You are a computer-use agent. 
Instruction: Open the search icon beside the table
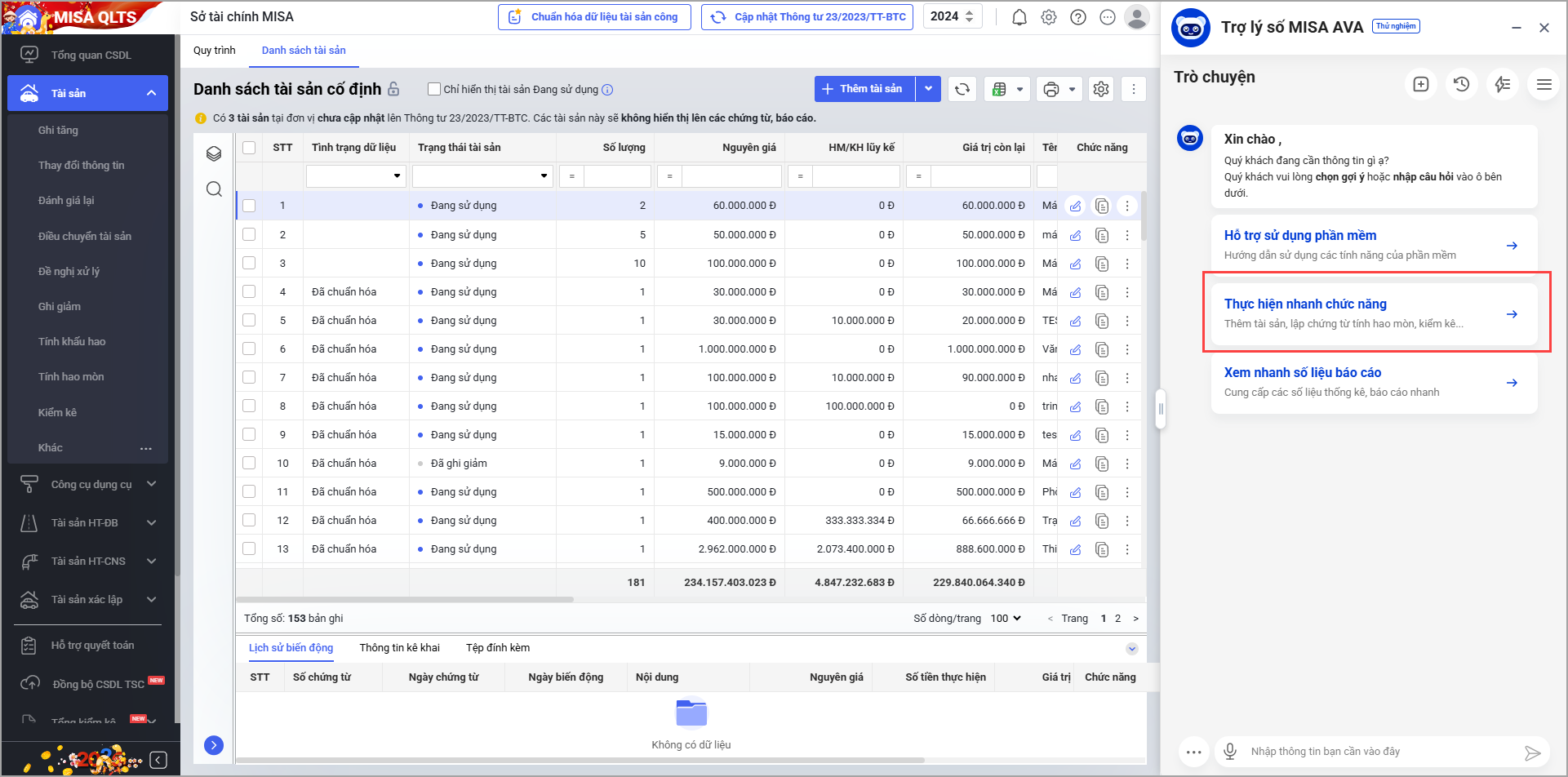tap(214, 189)
